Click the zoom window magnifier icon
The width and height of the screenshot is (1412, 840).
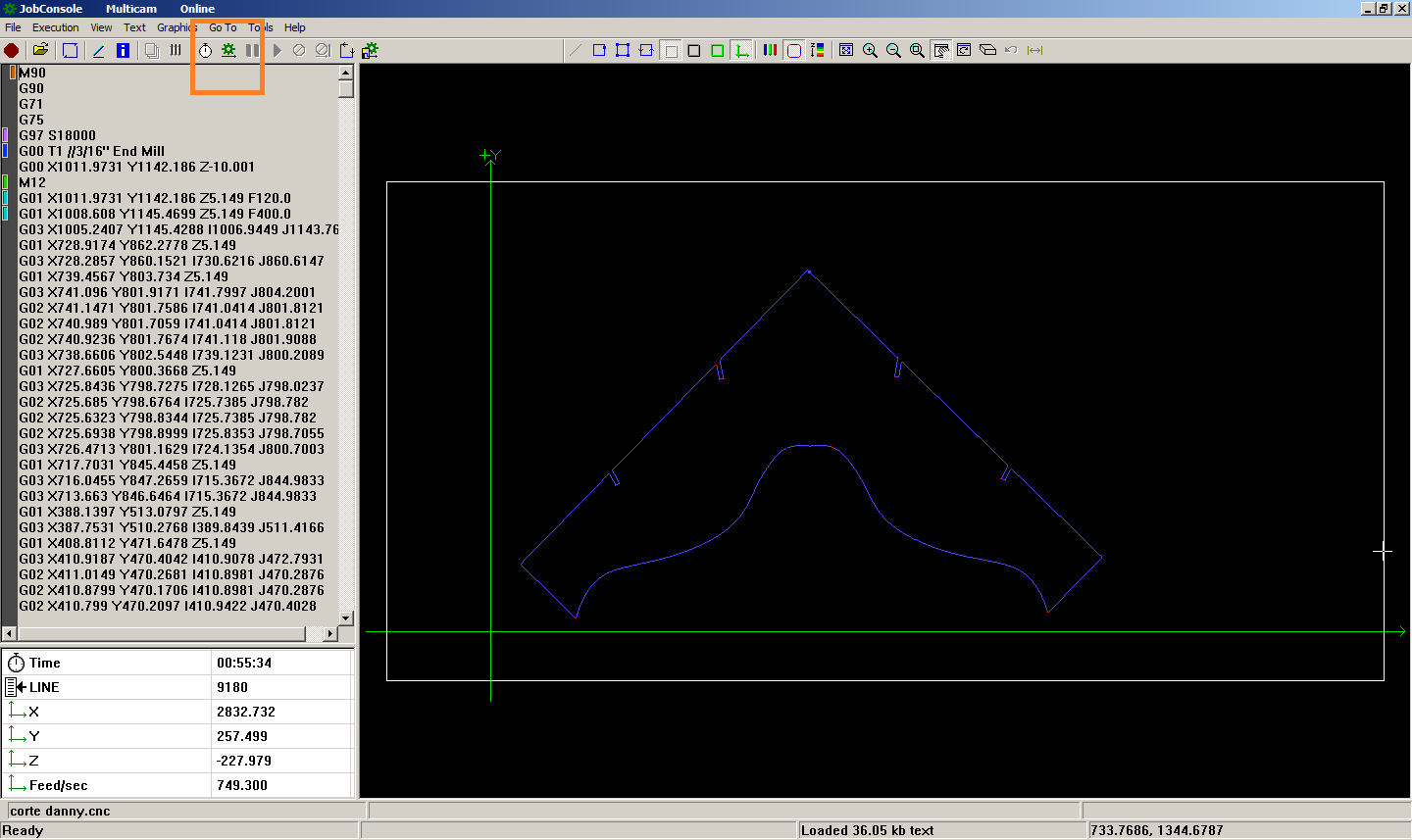tap(917, 50)
